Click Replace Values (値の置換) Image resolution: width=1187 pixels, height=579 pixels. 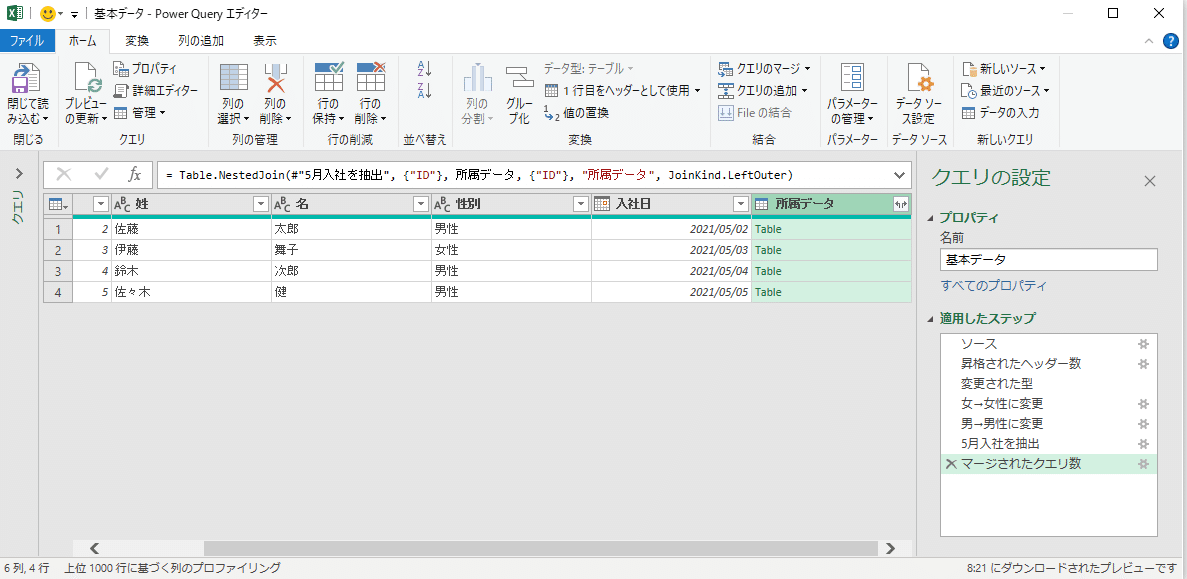pyautogui.click(x=576, y=113)
